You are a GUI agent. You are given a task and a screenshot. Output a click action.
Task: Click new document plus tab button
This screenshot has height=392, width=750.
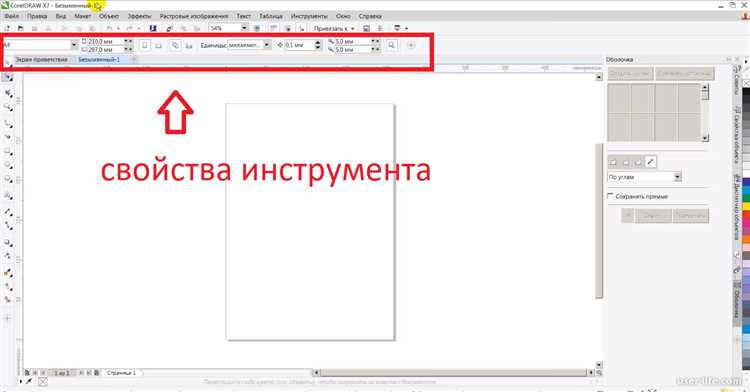click(134, 60)
